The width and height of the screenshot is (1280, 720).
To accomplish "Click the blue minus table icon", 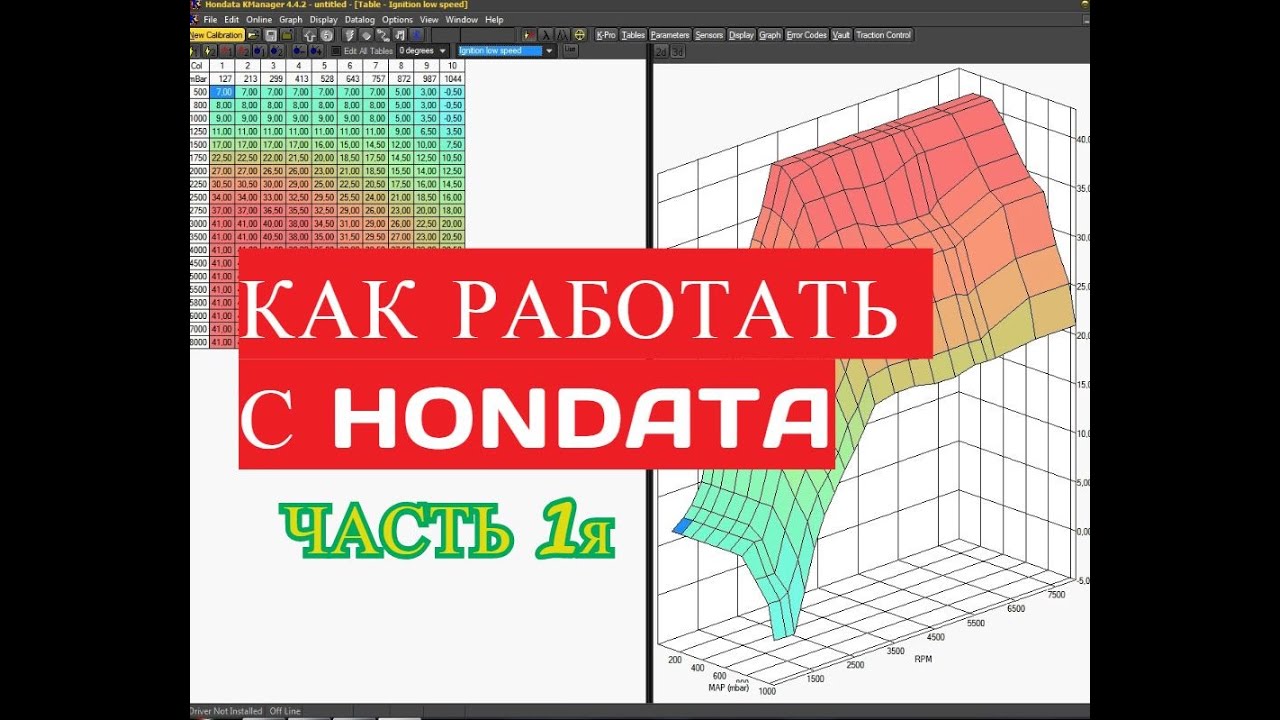I will pos(300,50).
